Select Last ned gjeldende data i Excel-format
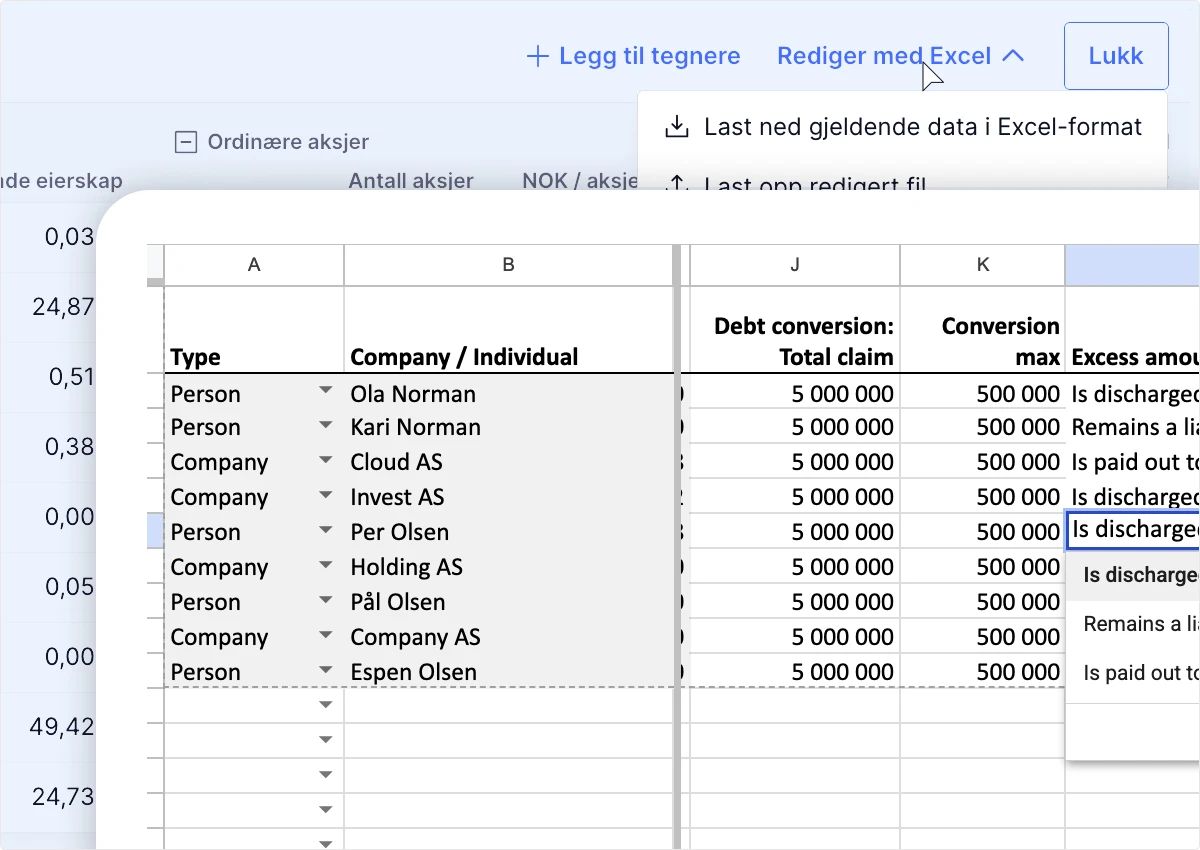This screenshot has width=1200, height=850. (x=902, y=127)
